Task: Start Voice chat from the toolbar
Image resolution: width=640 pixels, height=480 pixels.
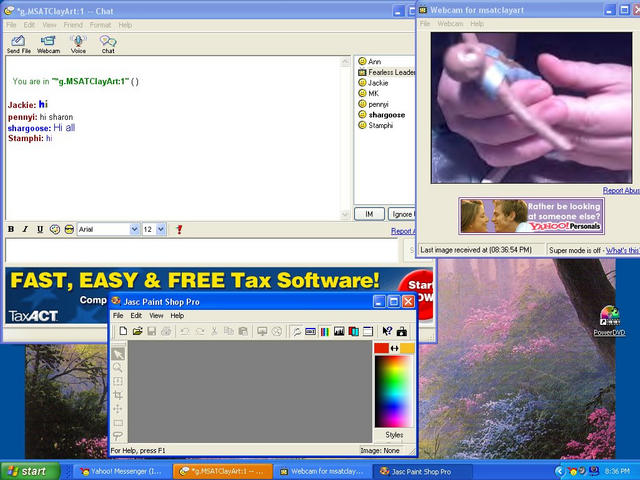Action: [78, 44]
